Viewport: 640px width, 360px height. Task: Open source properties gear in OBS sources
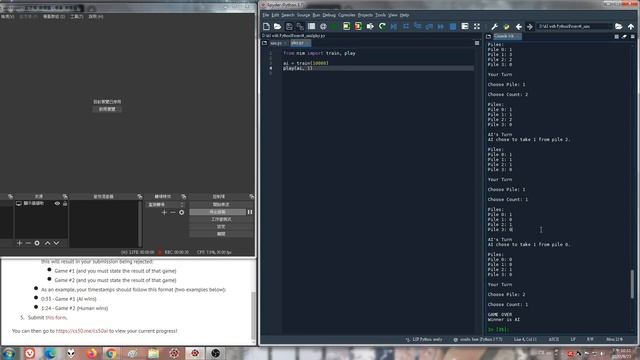point(37,243)
